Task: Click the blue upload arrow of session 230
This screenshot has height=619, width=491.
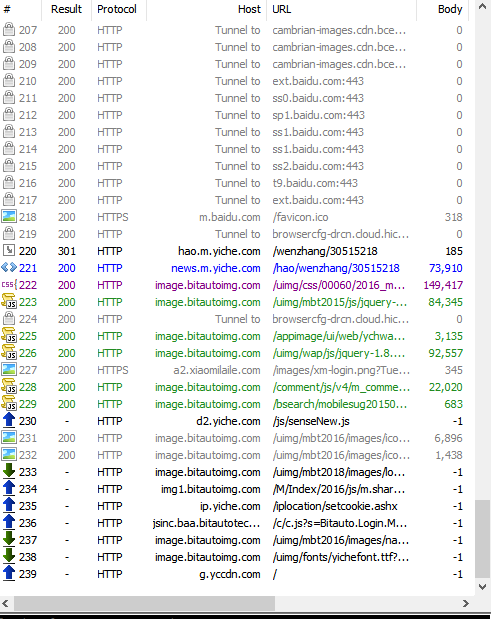Action: 9,420
